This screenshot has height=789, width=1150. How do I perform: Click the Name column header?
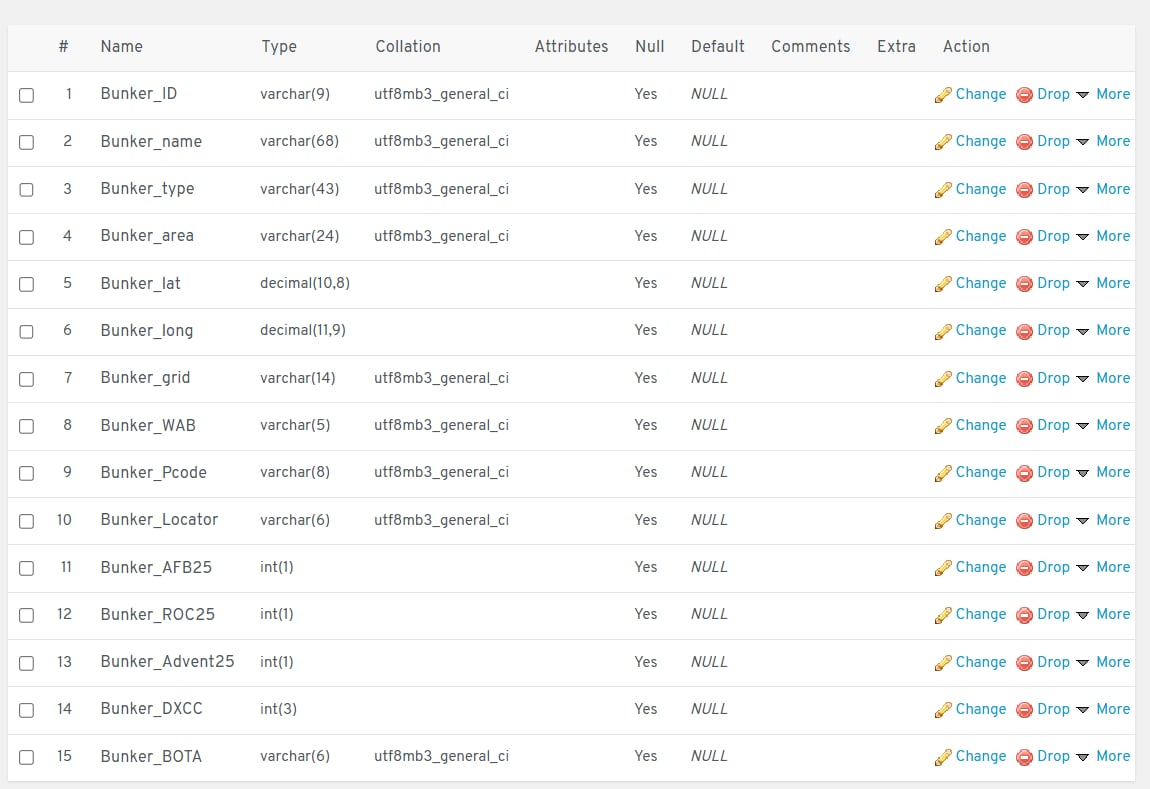[121, 46]
